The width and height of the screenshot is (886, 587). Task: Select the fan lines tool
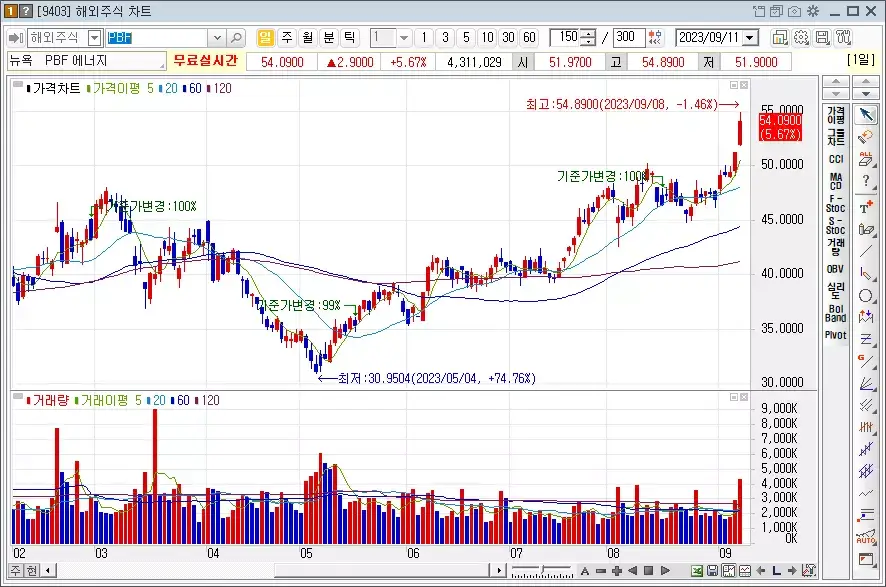coord(866,384)
